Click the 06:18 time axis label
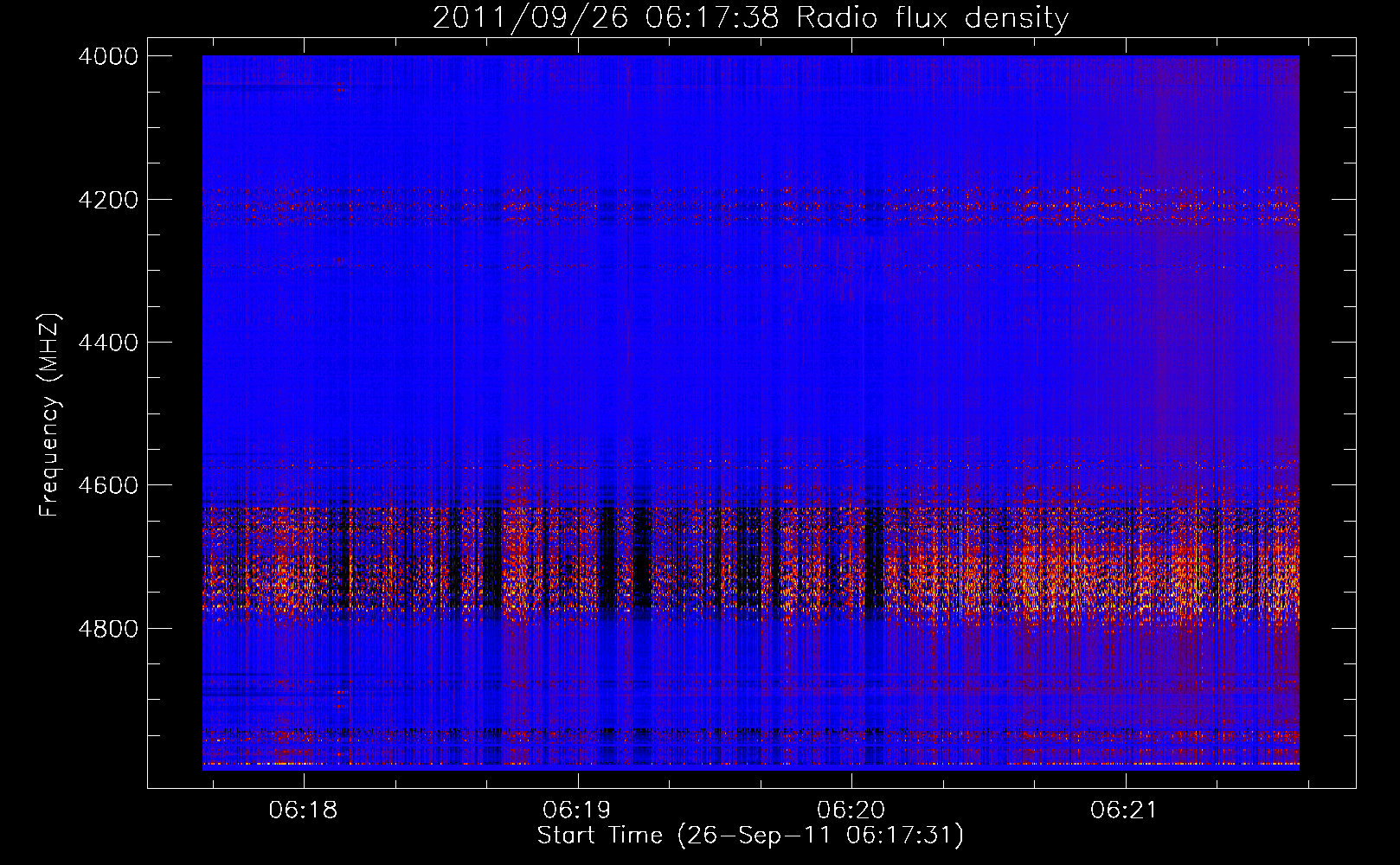Viewport: 1400px width, 865px height. pyautogui.click(x=303, y=811)
